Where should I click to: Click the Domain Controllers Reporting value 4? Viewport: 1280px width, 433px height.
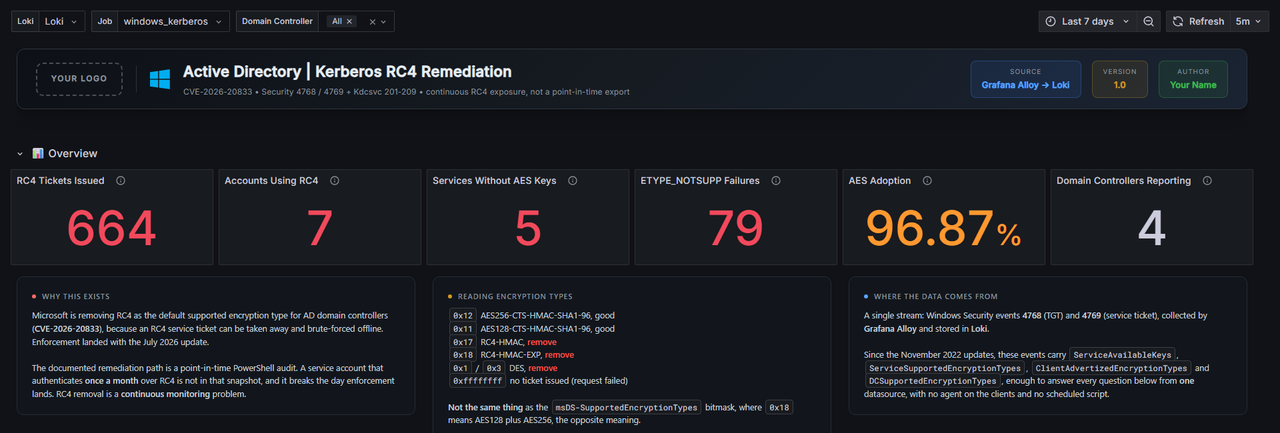pos(1152,229)
